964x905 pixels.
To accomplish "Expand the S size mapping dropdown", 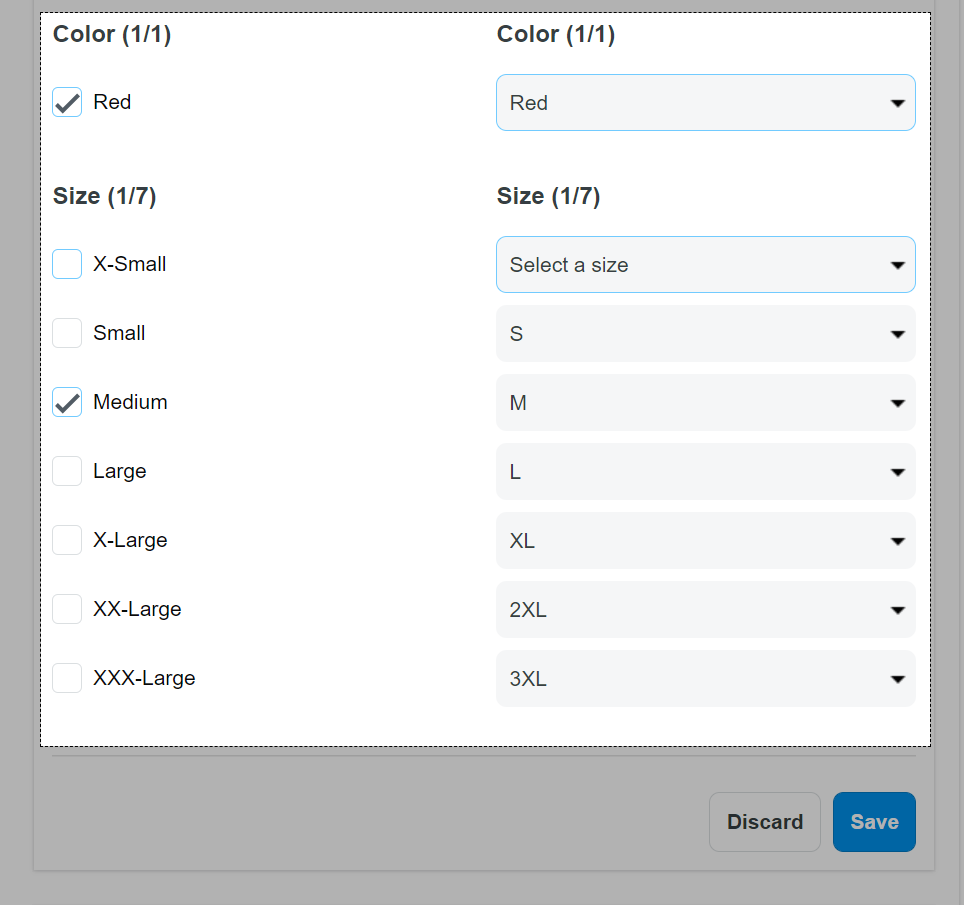I will click(x=706, y=334).
